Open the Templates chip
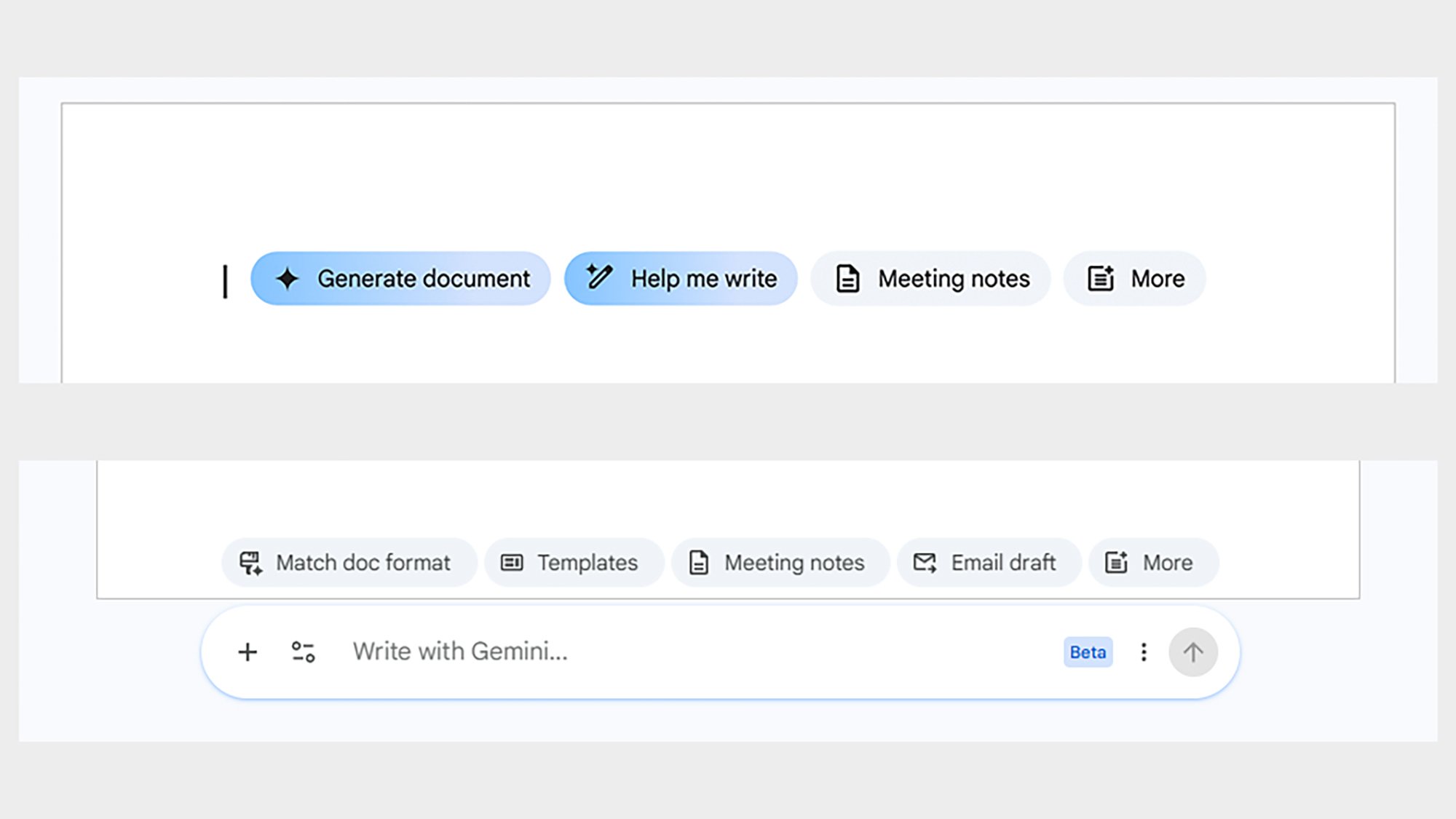Viewport: 1456px width, 819px height. pyautogui.click(x=574, y=563)
